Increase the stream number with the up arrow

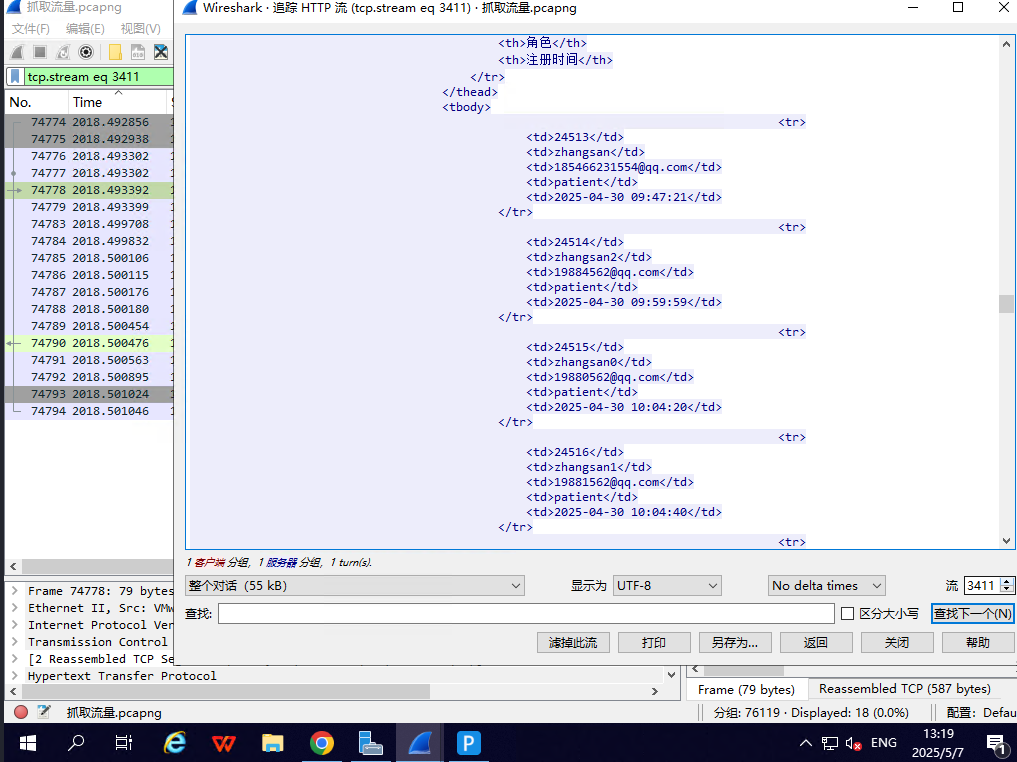click(x=1007, y=582)
